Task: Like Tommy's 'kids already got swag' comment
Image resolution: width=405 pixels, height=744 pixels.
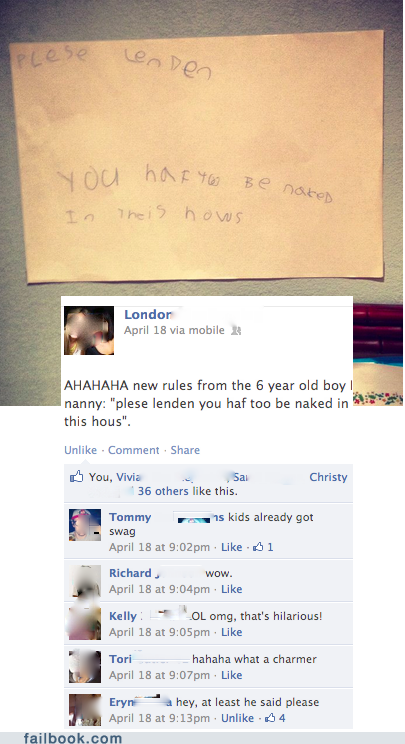Action: click(x=232, y=547)
